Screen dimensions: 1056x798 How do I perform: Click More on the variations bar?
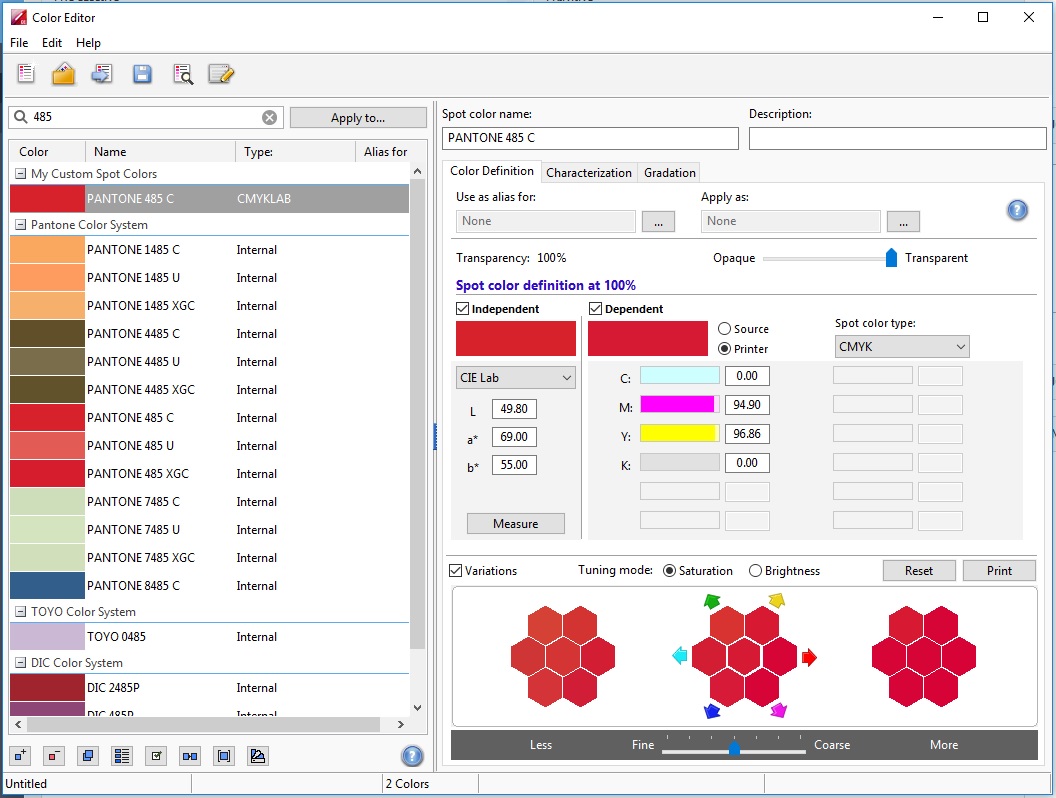pyautogui.click(x=944, y=745)
